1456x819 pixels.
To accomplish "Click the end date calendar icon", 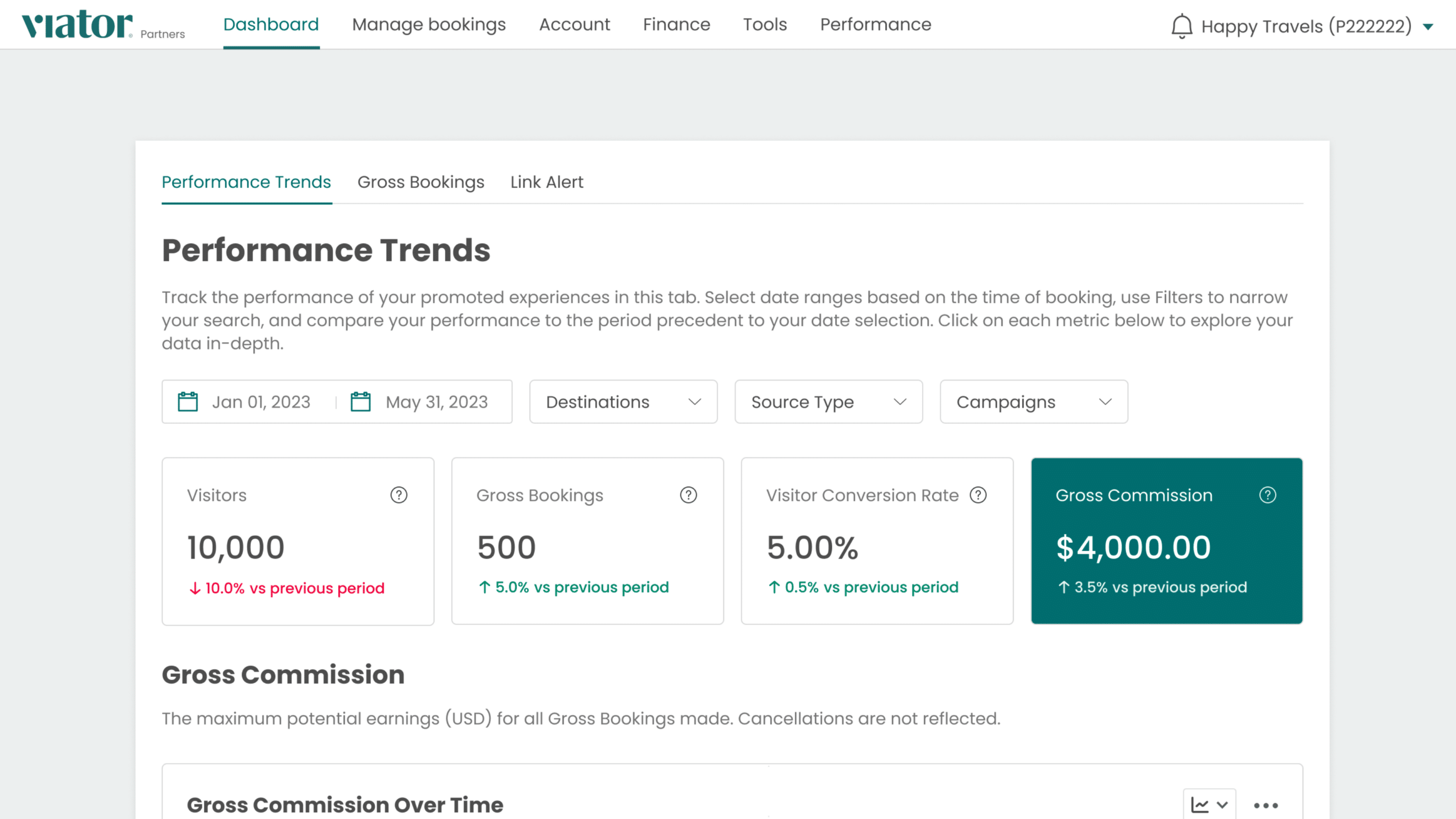I will click(359, 402).
